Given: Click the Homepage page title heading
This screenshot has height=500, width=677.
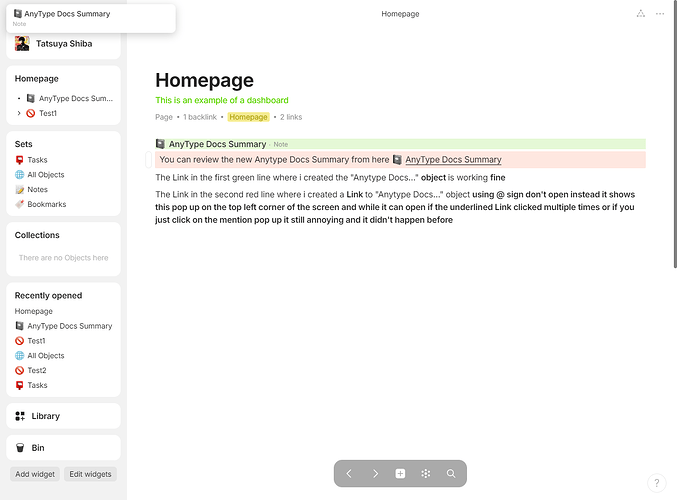Looking at the screenshot, I should [204, 80].
